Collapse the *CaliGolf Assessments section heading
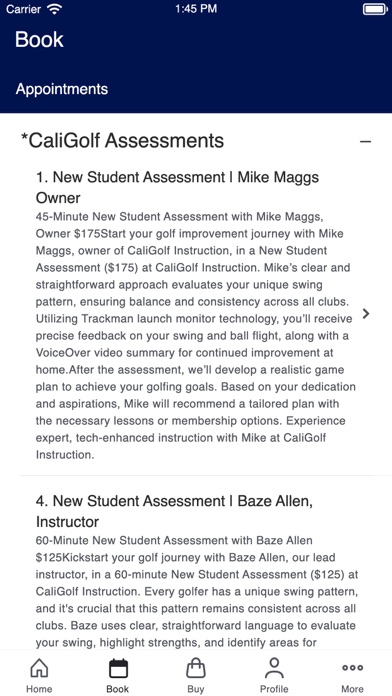Image resolution: width=392 pixels, height=696 pixels. tap(123, 141)
